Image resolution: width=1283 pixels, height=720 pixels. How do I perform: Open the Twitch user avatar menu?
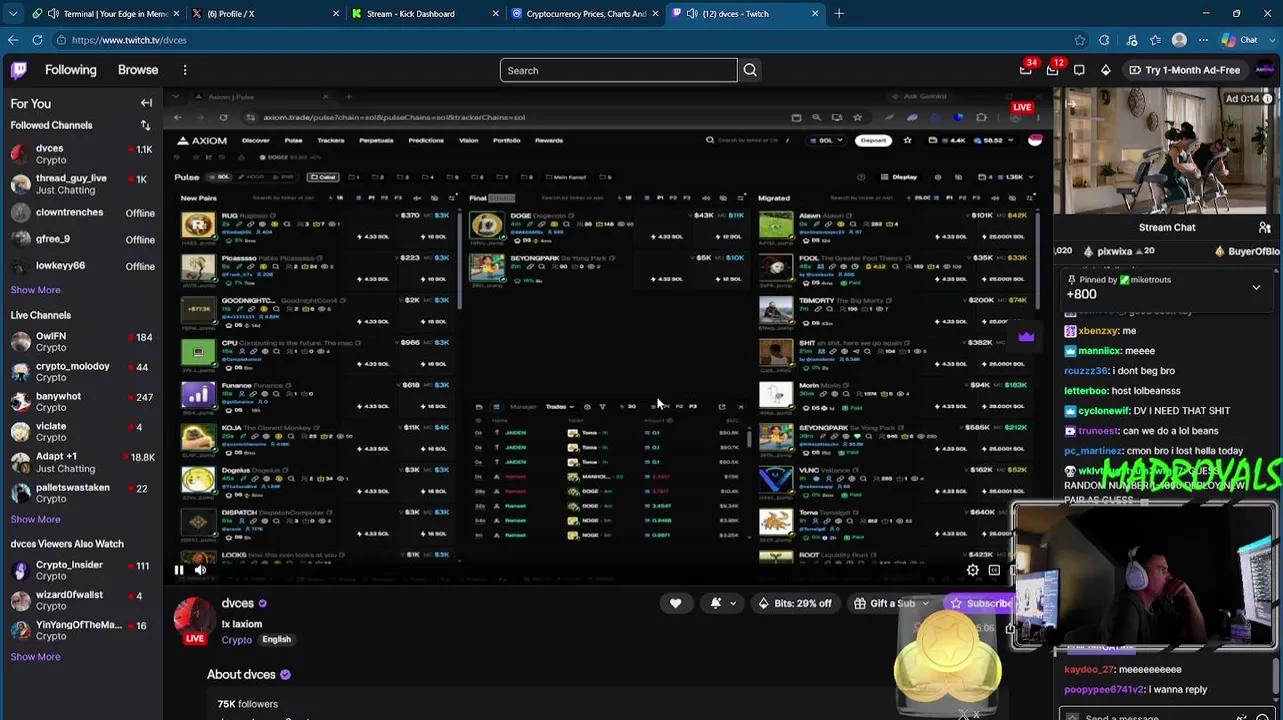(x=1265, y=70)
